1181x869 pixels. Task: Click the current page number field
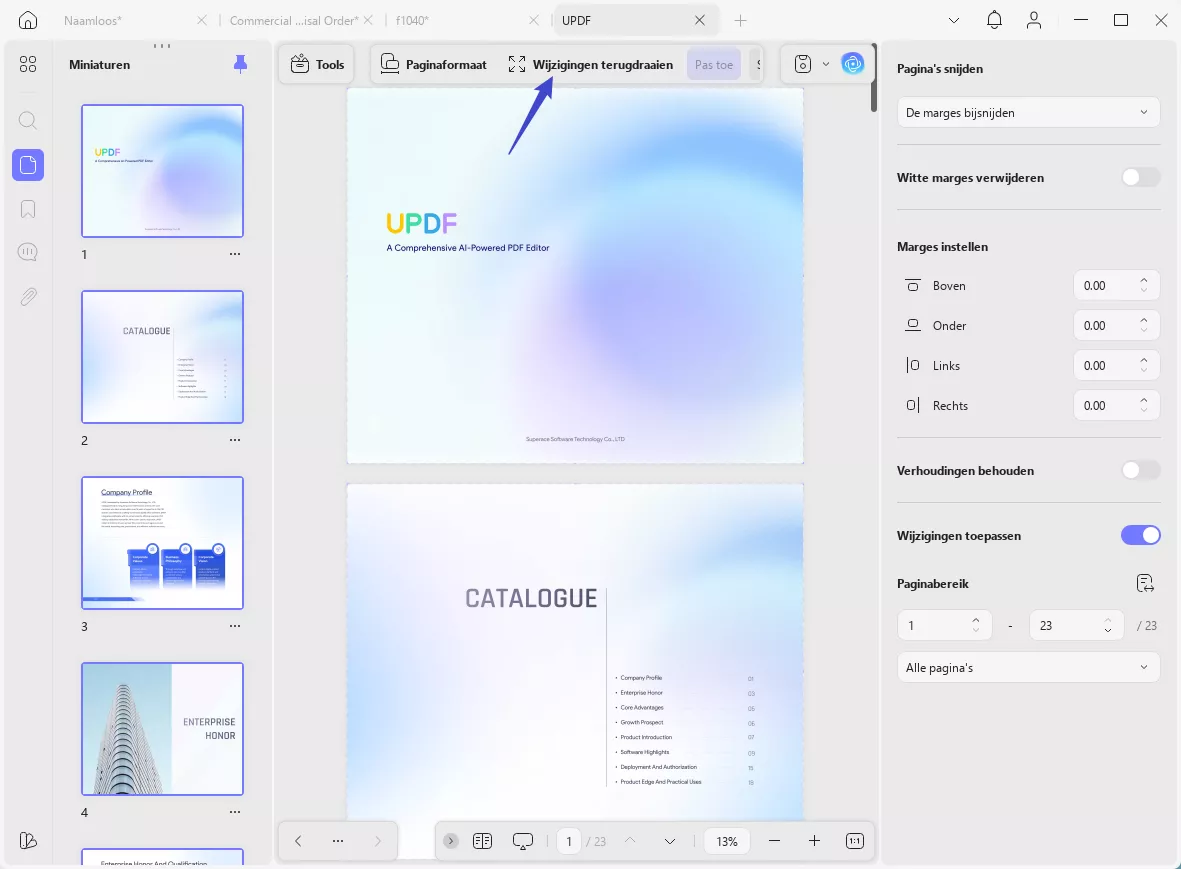[569, 841]
